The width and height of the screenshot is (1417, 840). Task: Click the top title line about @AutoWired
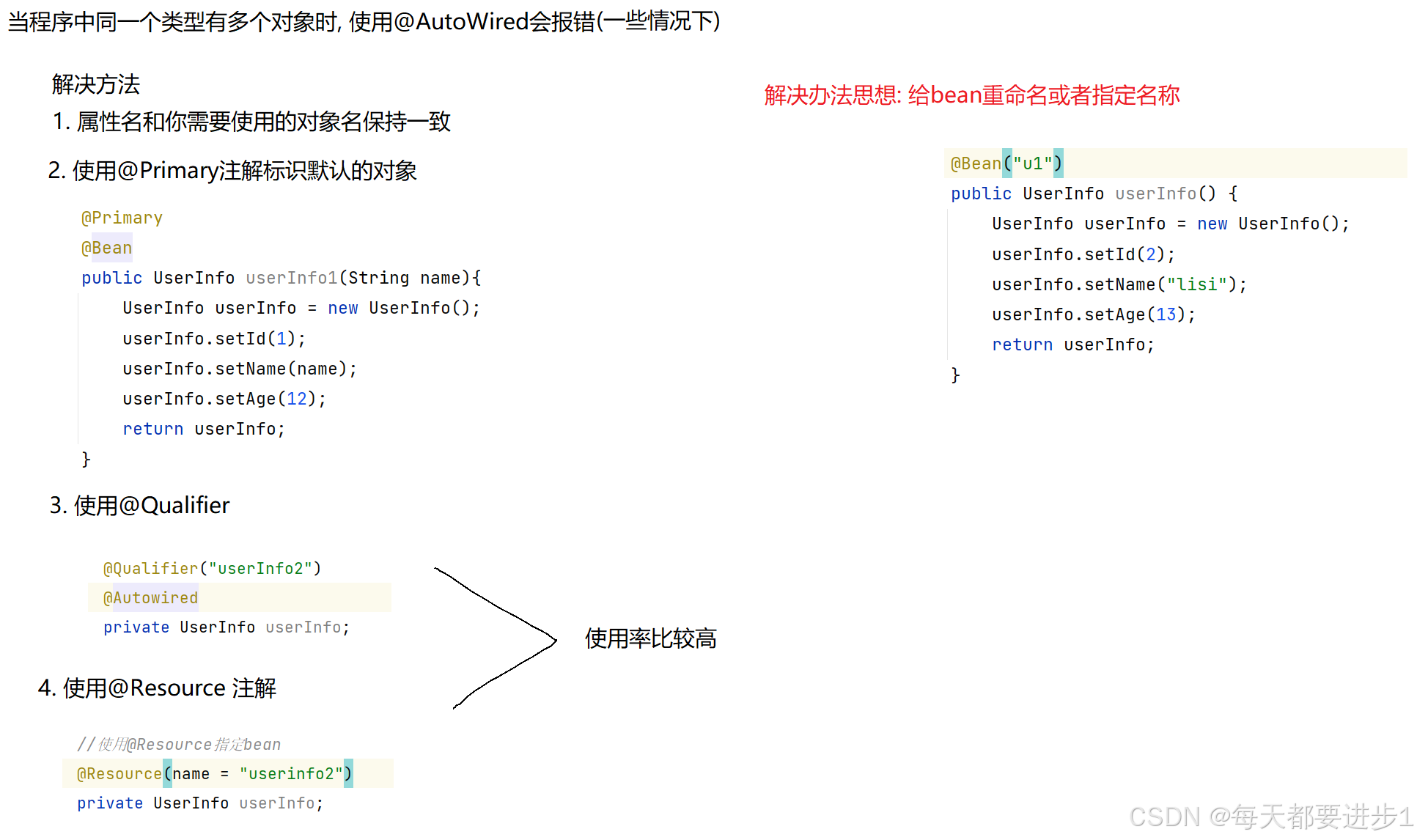click(364, 21)
